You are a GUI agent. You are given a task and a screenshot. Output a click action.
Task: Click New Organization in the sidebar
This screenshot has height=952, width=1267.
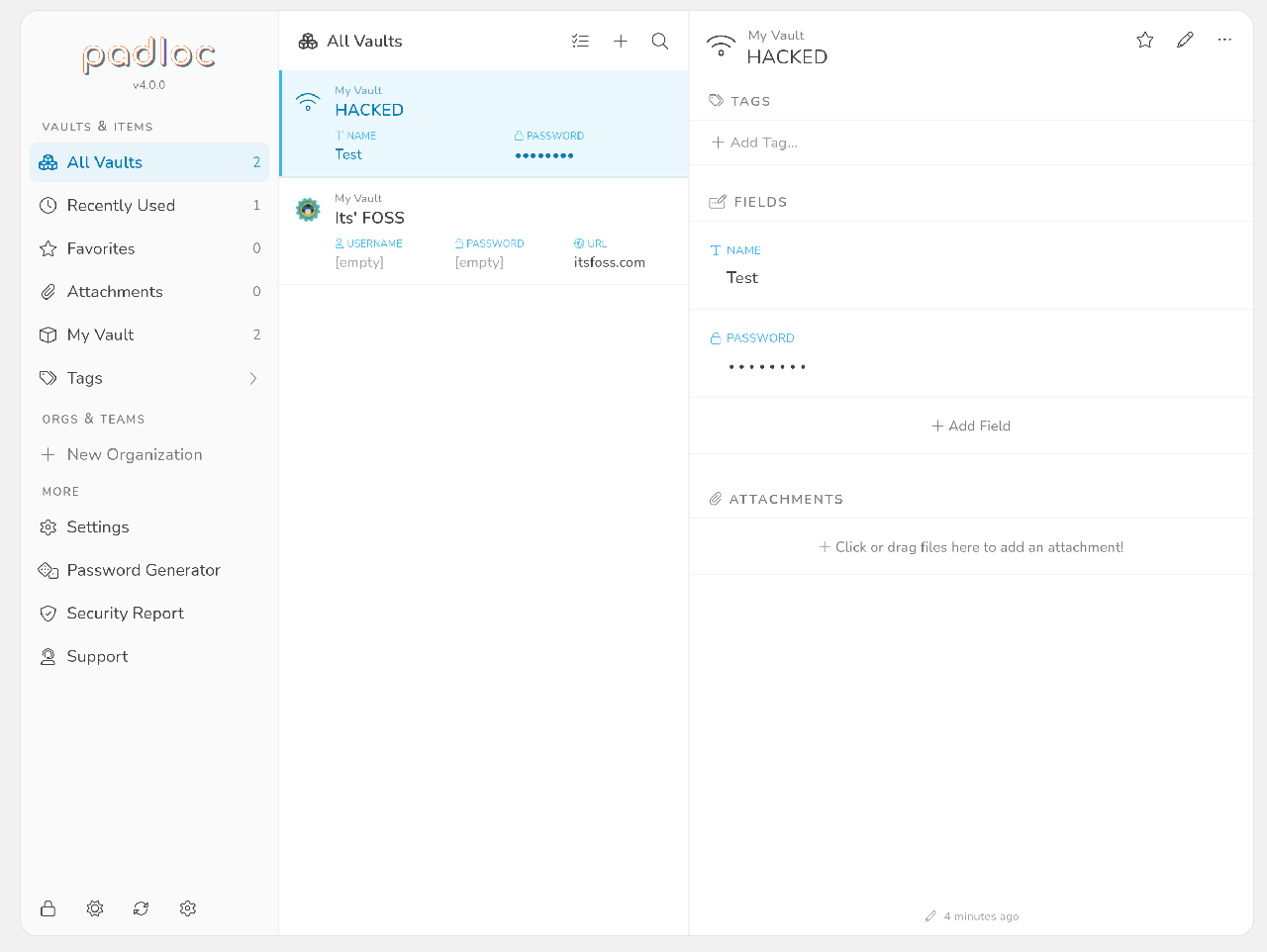coord(134,455)
